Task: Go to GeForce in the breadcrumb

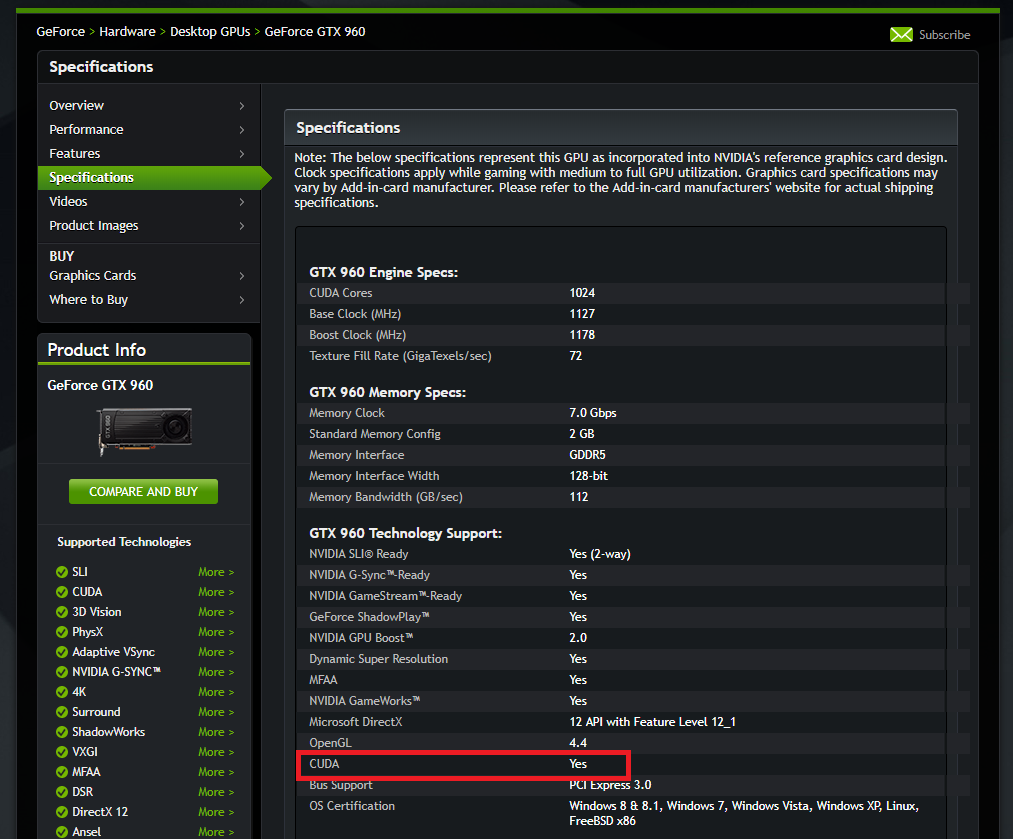Action: [60, 32]
